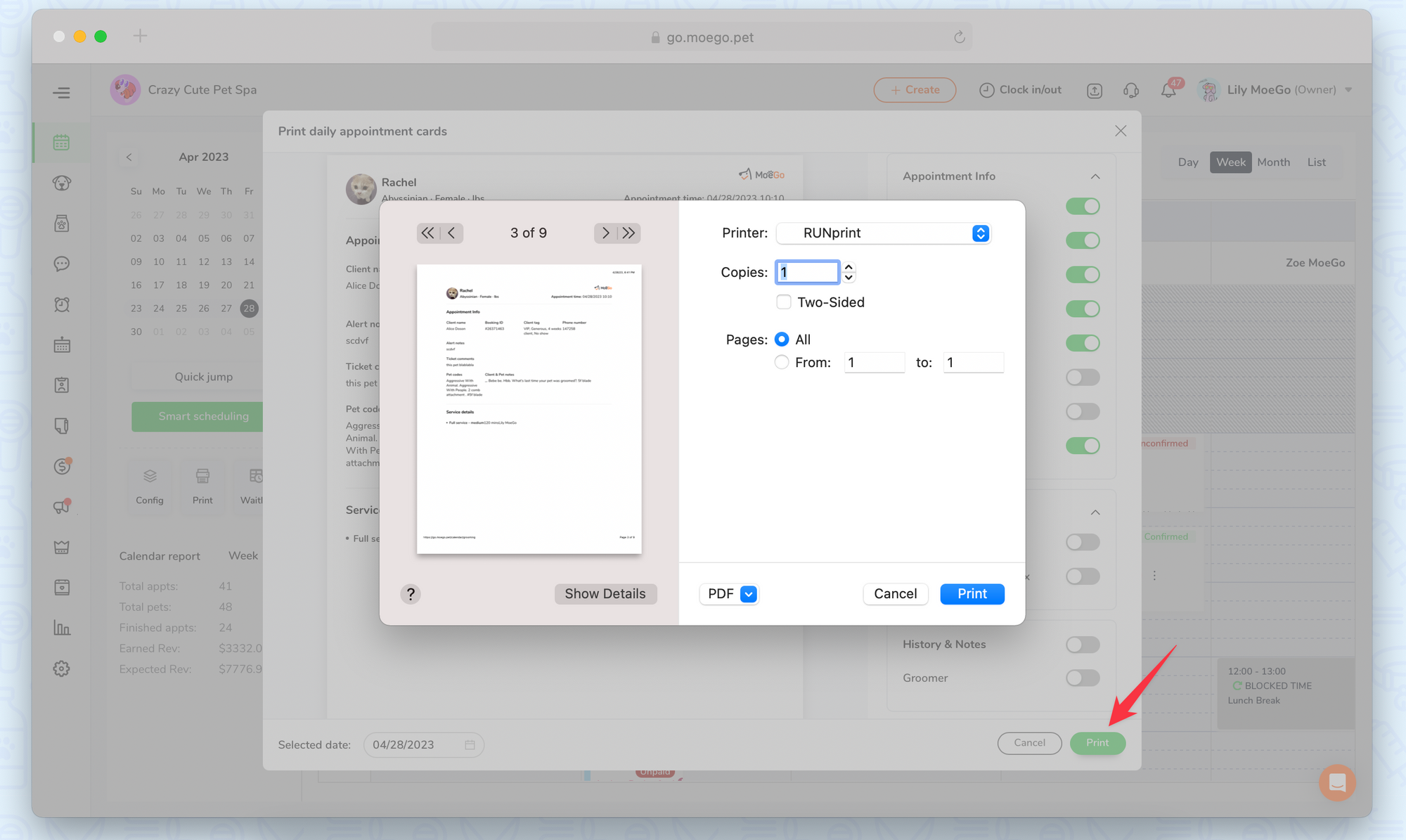
Task: Enable the Two-Sided checkbox
Action: coord(784,302)
